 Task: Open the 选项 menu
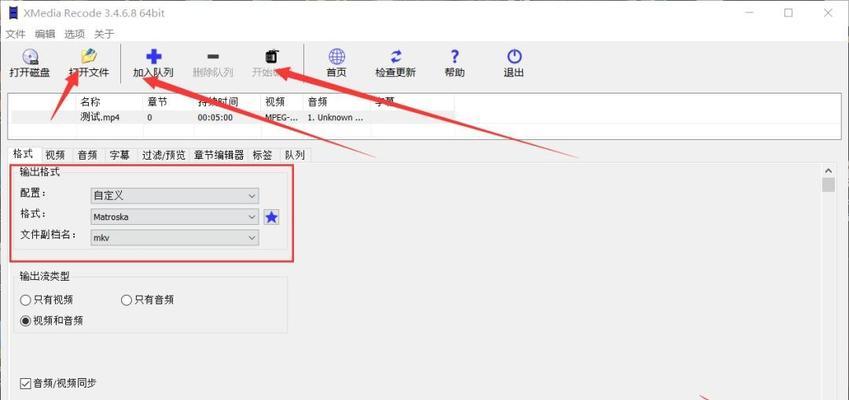pos(75,34)
